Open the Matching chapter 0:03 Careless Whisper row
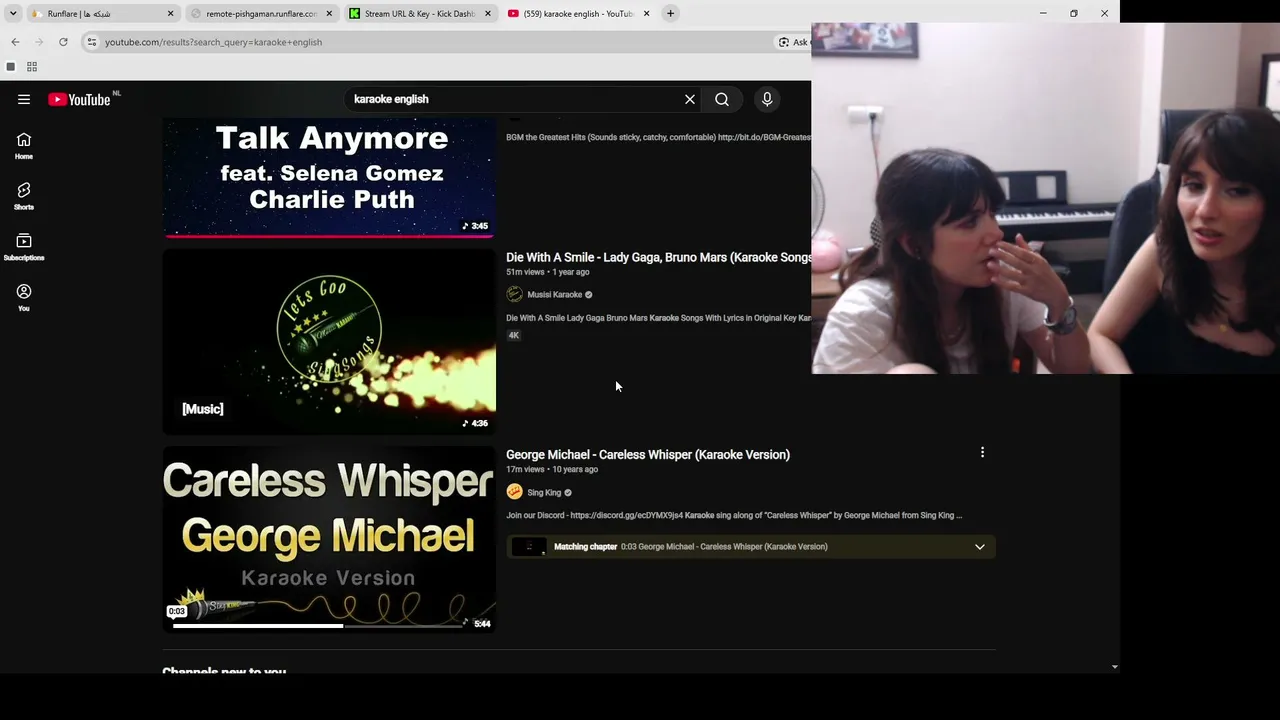Image resolution: width=1280 pixels, height=720 pixels. (750, 547)
